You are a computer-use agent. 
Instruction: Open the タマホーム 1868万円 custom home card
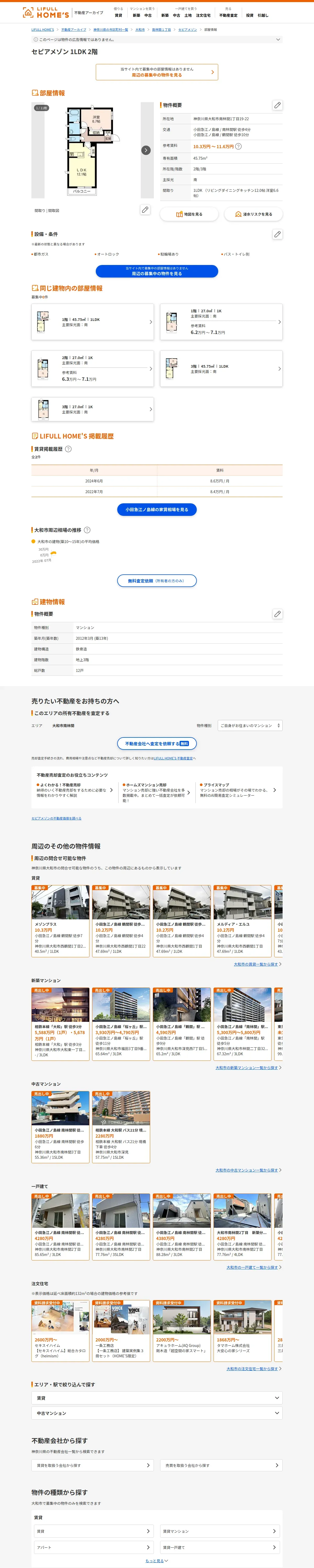243,1331
